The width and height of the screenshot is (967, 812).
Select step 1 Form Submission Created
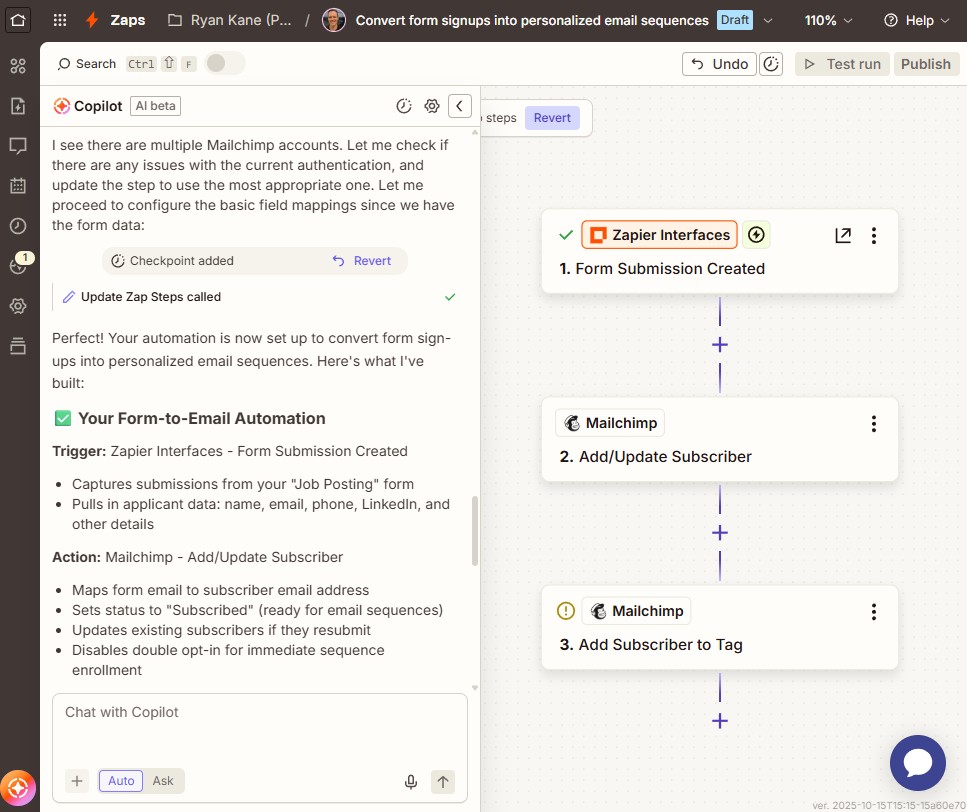720,252
